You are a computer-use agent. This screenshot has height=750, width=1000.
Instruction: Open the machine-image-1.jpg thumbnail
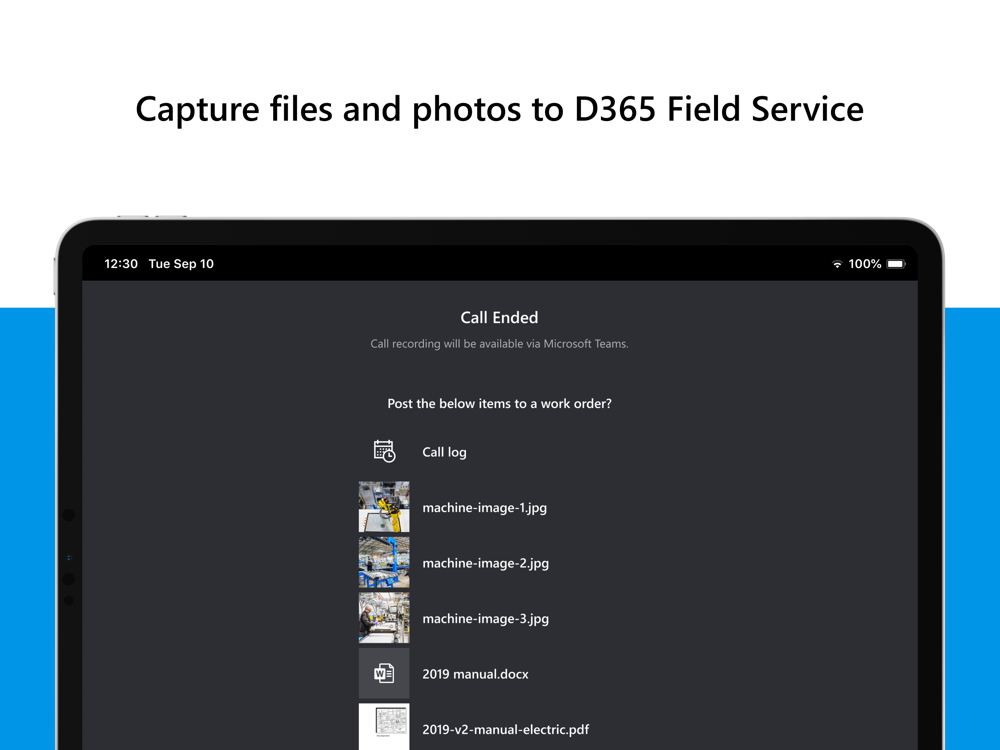pyautogui.click(x=384, y=507)
